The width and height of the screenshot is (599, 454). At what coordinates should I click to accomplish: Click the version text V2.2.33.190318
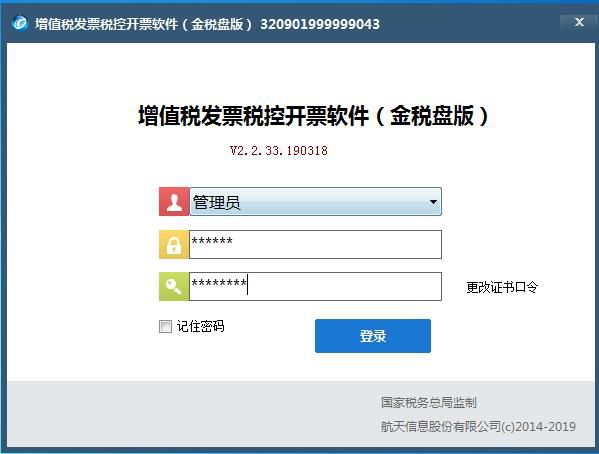pos(278,151)
